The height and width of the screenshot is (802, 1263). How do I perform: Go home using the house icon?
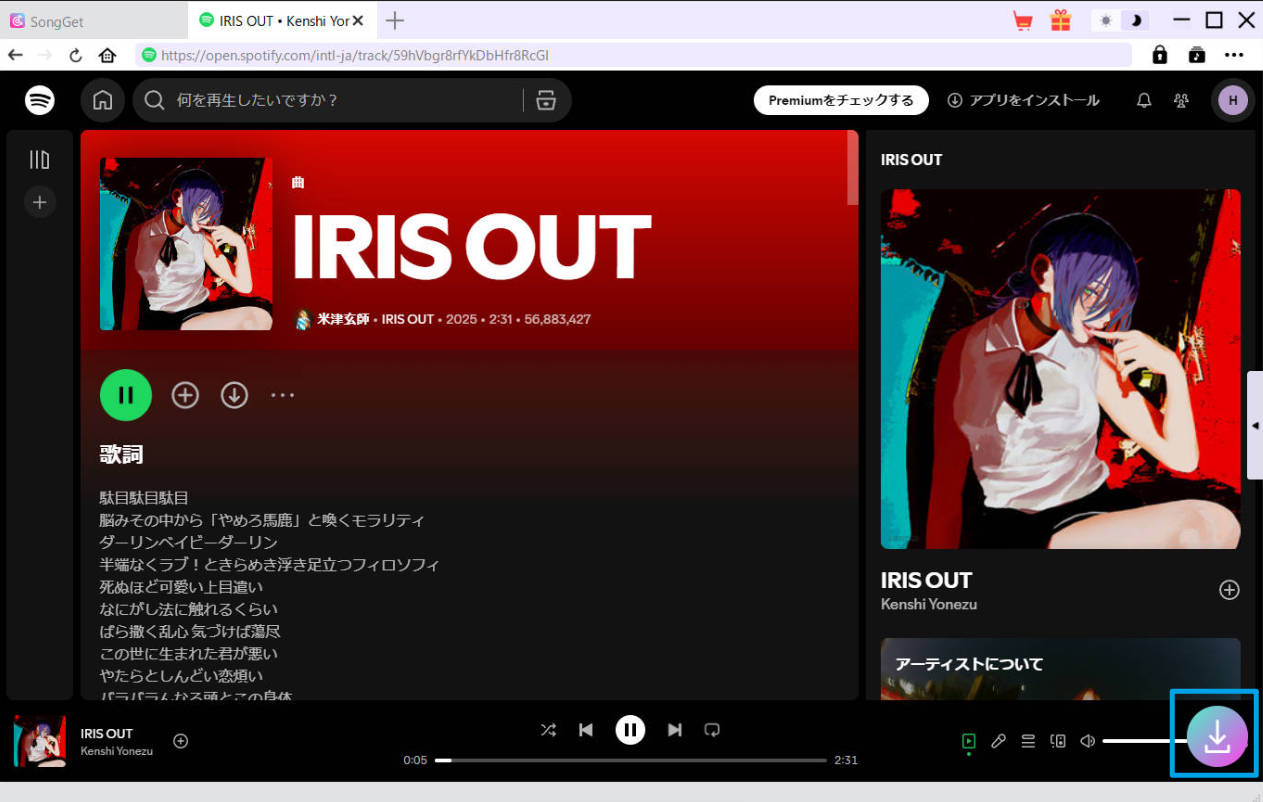102,100
